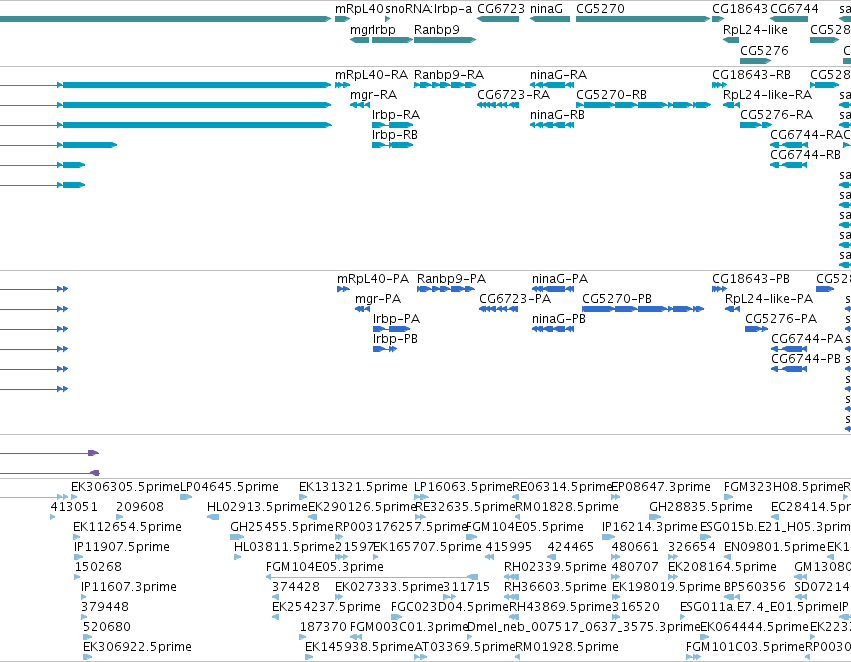851x662 pixels.
Task: Click the Ranbp9-PA protein label
Action: [451, 278]
